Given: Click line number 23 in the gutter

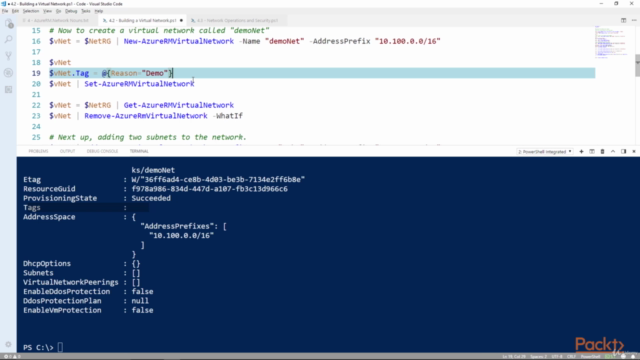Looking at the screenshot, I should 36,116.
